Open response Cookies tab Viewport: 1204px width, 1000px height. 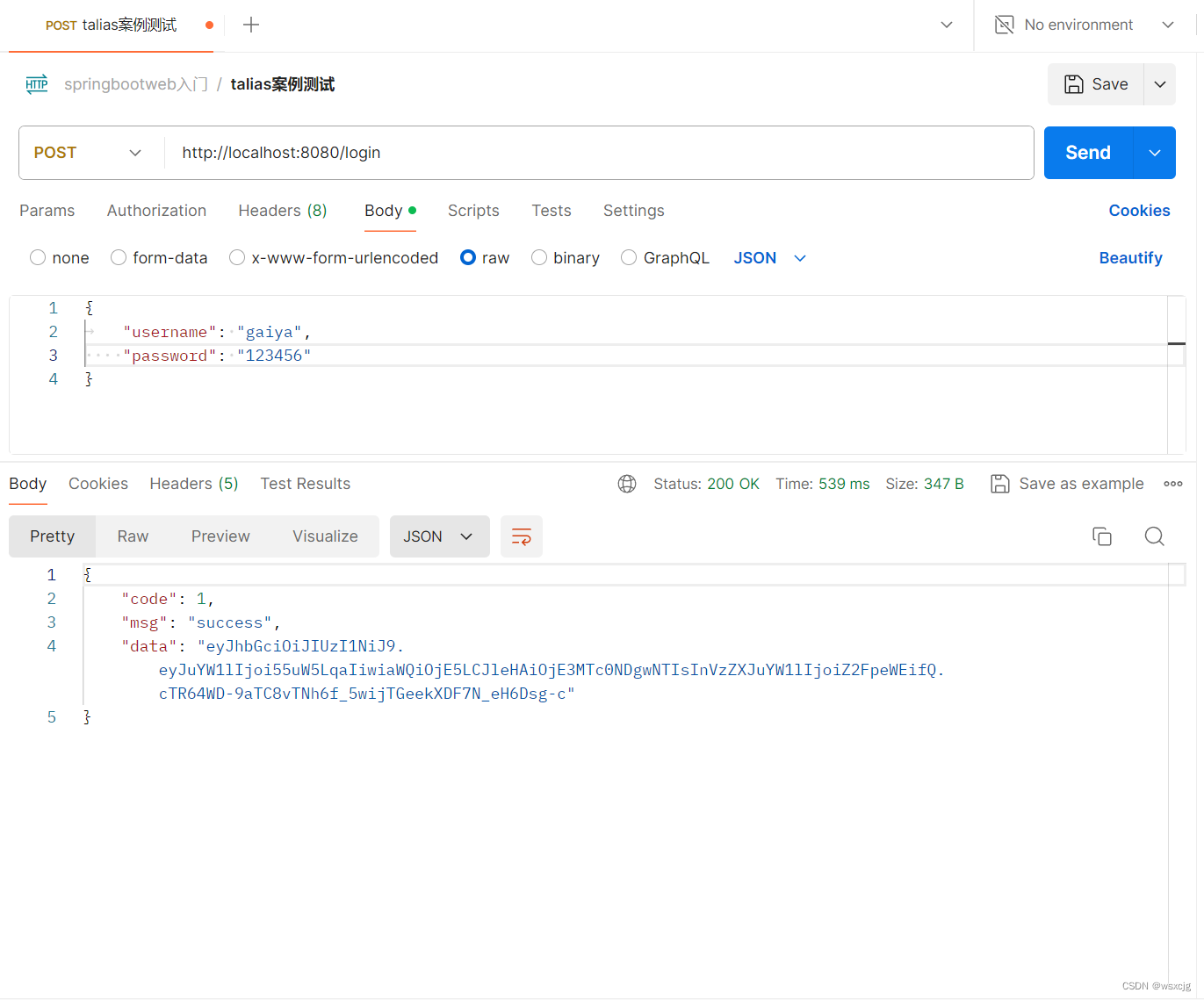point(98,484)
